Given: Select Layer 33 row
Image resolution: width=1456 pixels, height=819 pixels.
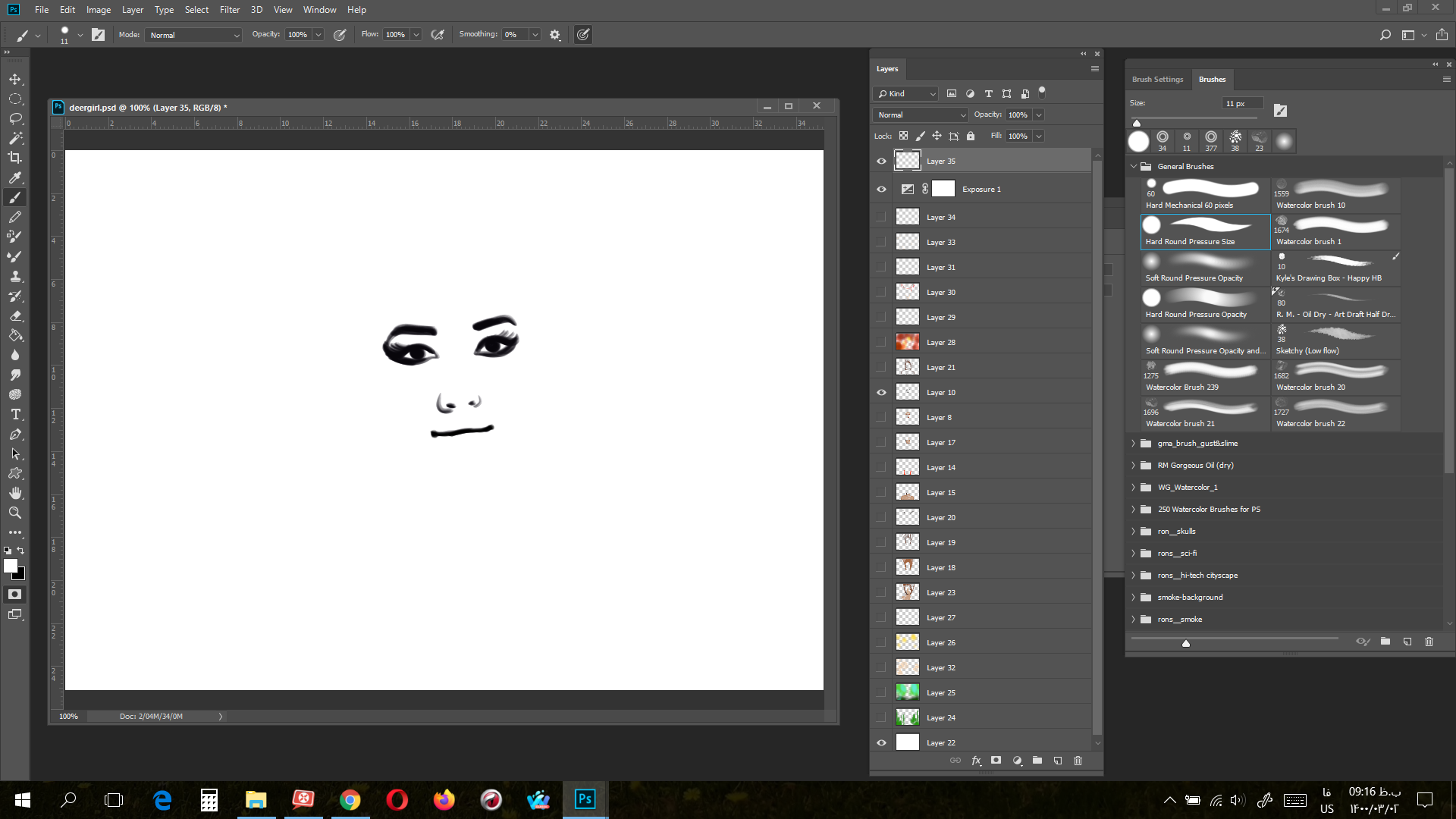Looking at the screenshot, I should point(993,243).
